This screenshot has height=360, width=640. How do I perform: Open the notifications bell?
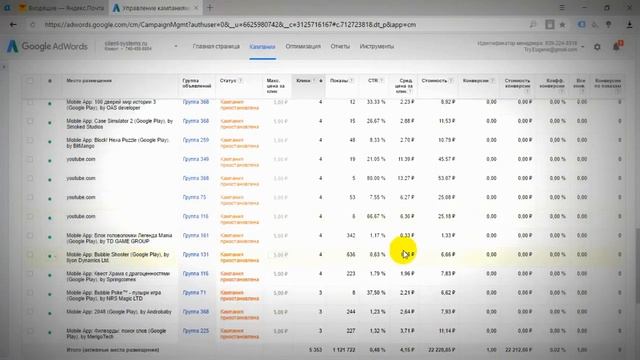[x=617, y=47]
